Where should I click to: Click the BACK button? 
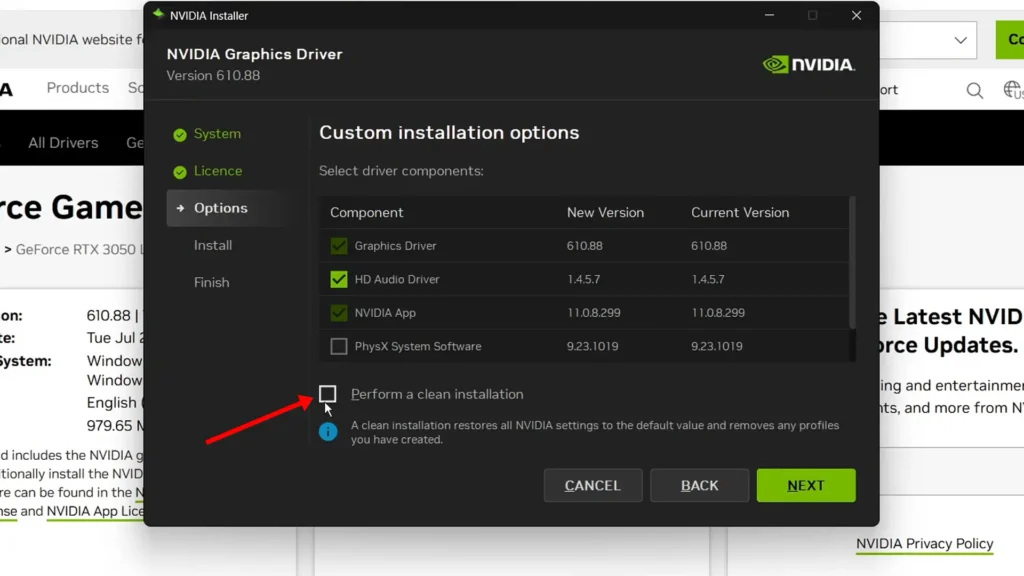click(x=699, y=485)
